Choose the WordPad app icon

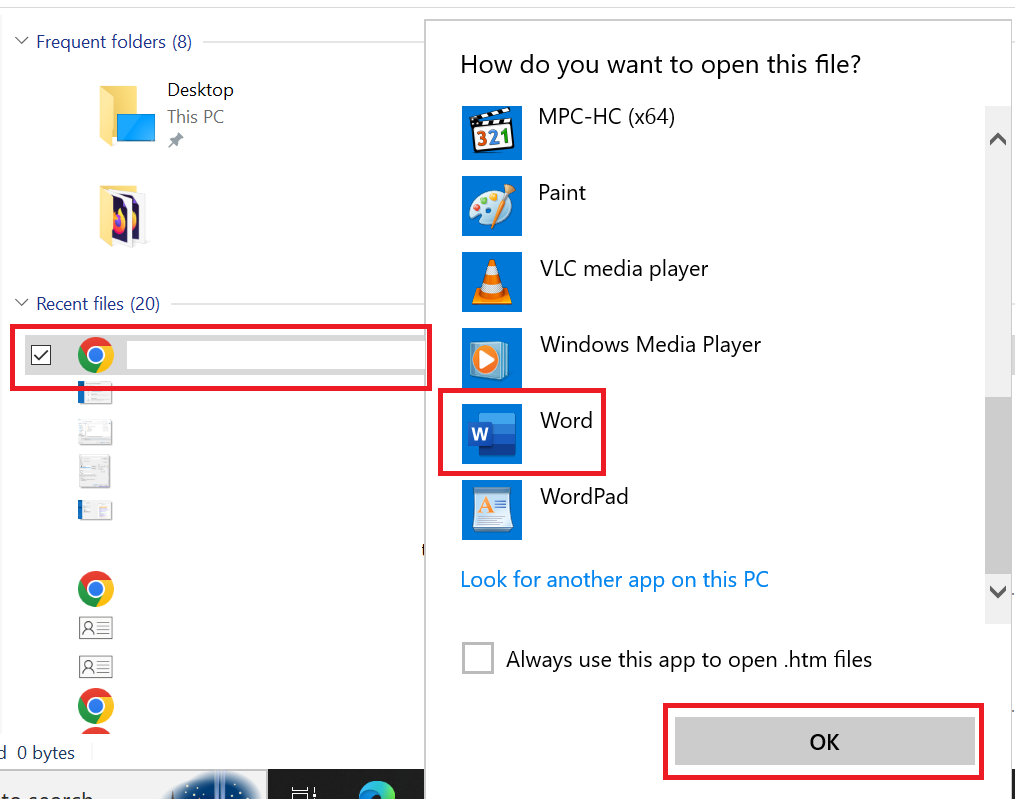pyautogui.click(x=491, y=510)
